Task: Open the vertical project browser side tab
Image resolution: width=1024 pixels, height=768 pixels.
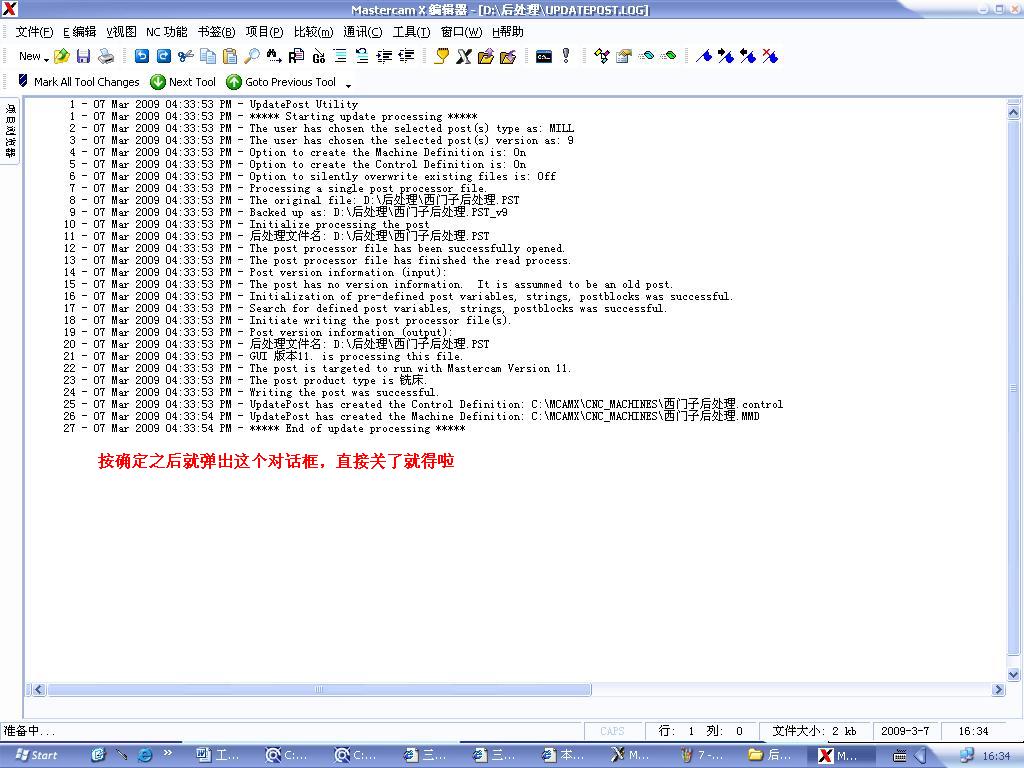Action: (x=10, y=131)
